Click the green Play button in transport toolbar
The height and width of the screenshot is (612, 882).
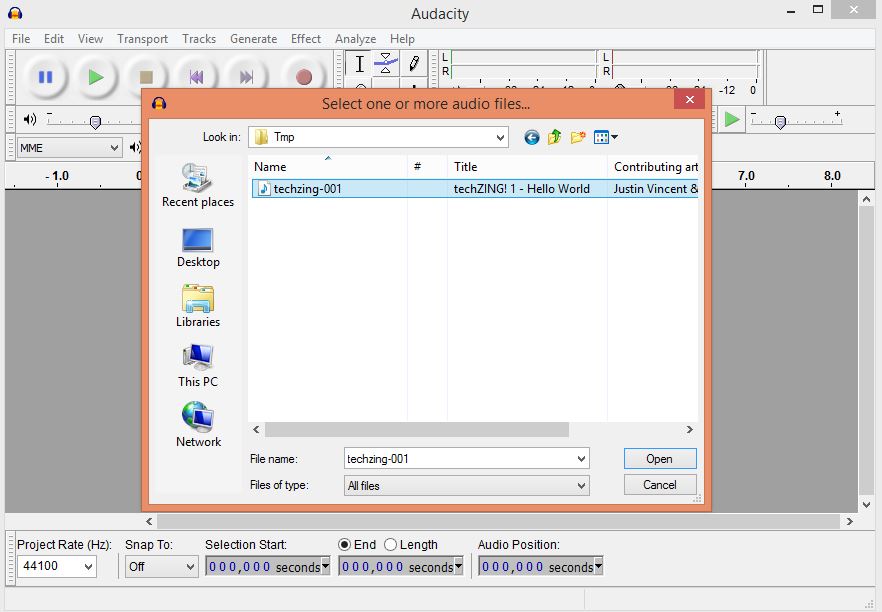(96, 76)
